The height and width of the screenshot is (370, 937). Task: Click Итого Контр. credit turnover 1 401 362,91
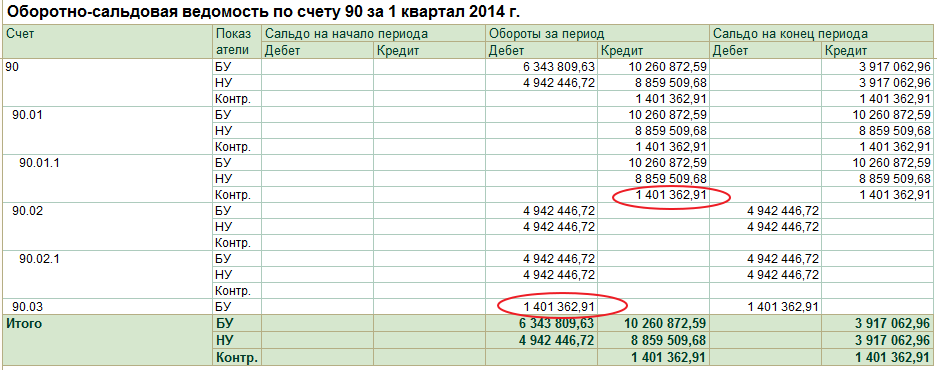pos(670,357)
